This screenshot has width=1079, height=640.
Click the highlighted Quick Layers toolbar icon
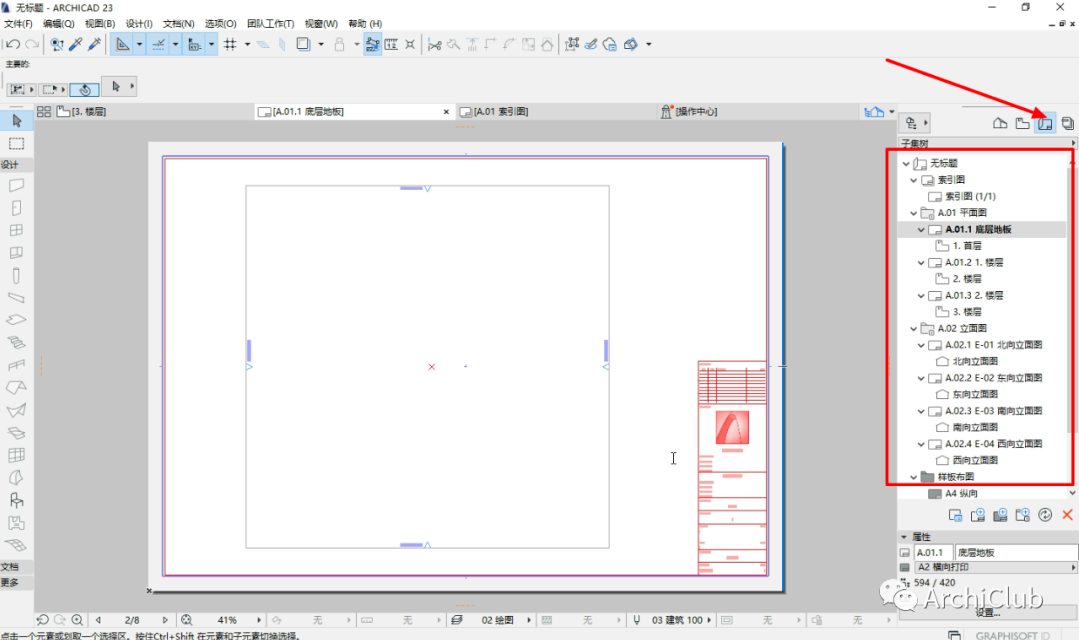(x=372, y=44)
